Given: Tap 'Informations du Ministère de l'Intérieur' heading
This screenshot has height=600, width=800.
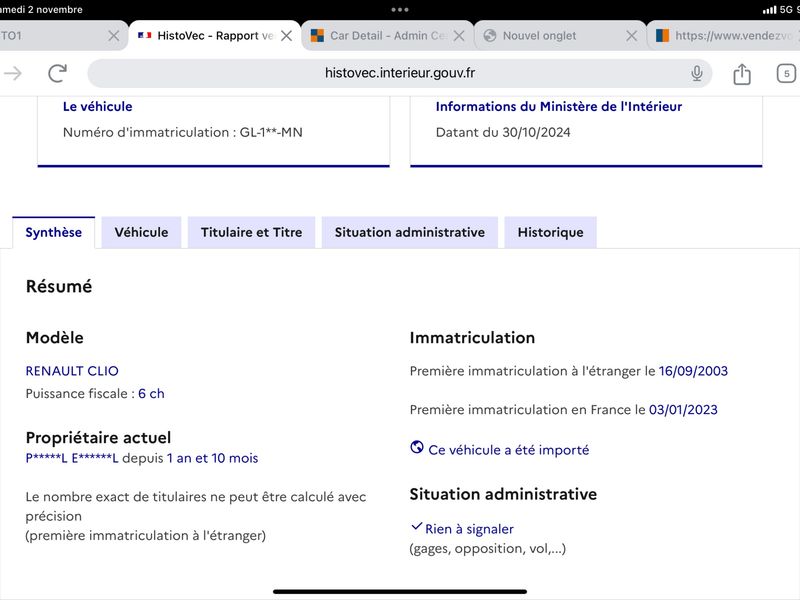Looking at the screenshot, I should [x=559, y=106].
